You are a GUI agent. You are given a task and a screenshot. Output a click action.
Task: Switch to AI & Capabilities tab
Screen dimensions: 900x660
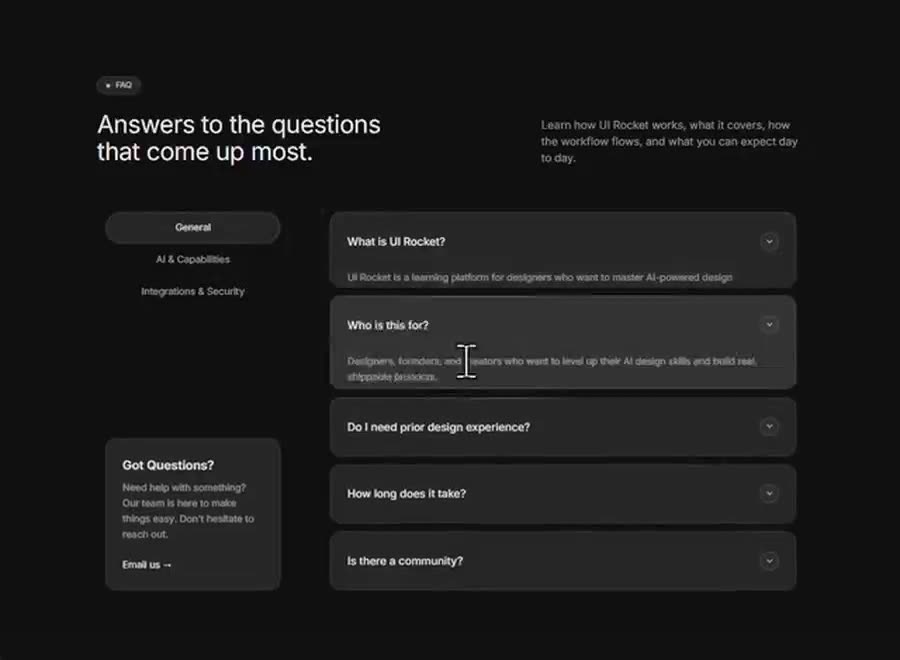(193, 259)
